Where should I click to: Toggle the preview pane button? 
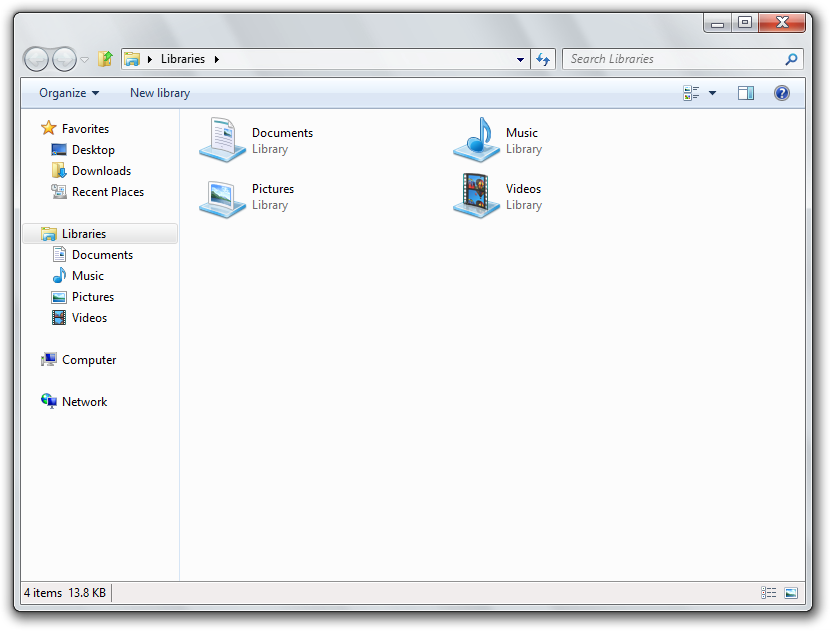pyautogui.click(x=746, y=93)
